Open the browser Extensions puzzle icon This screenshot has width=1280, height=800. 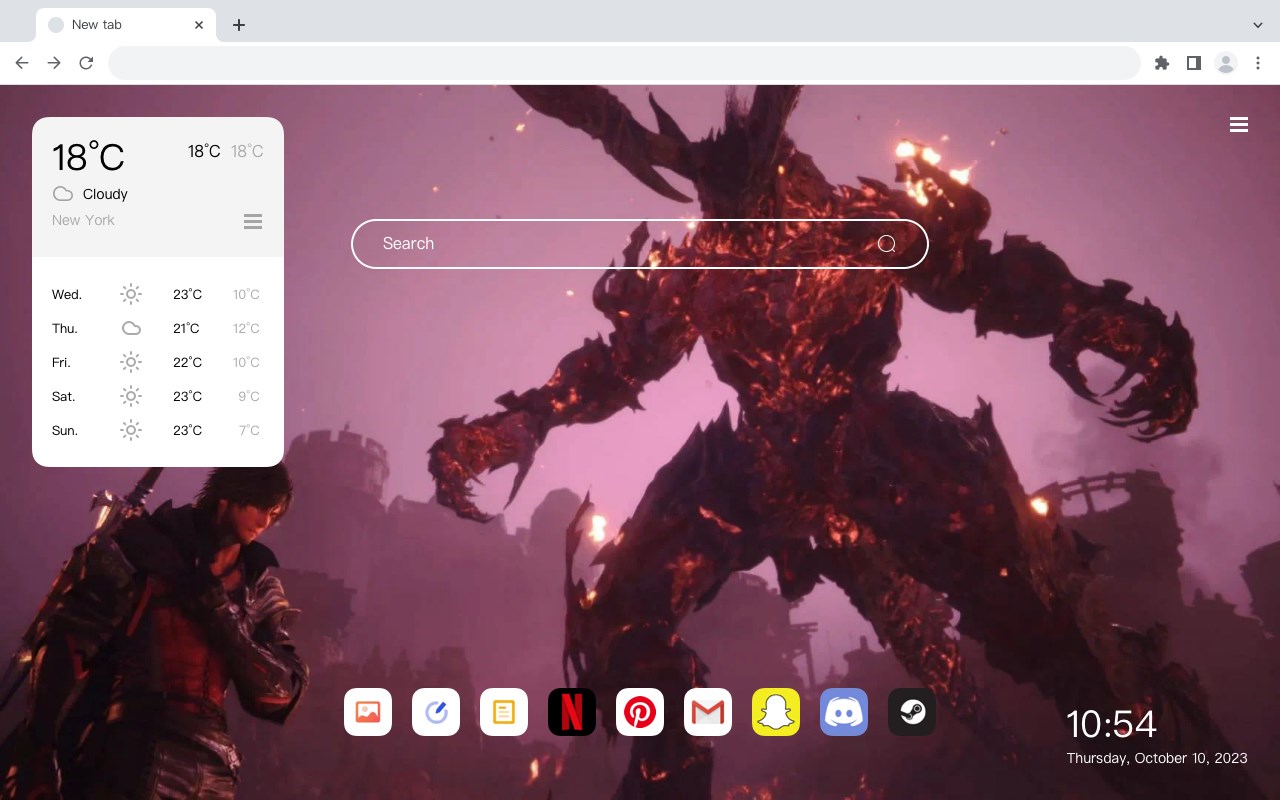point(1161,63)
